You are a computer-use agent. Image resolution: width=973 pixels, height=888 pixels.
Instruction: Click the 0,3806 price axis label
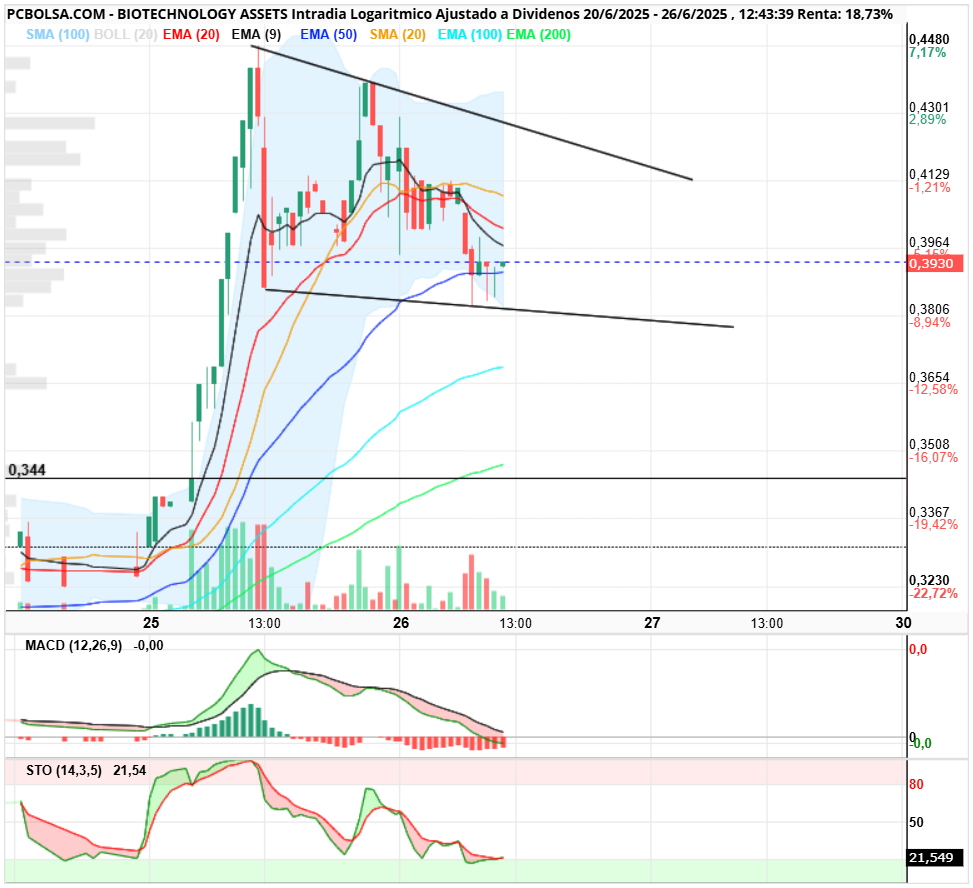(929, 309)
